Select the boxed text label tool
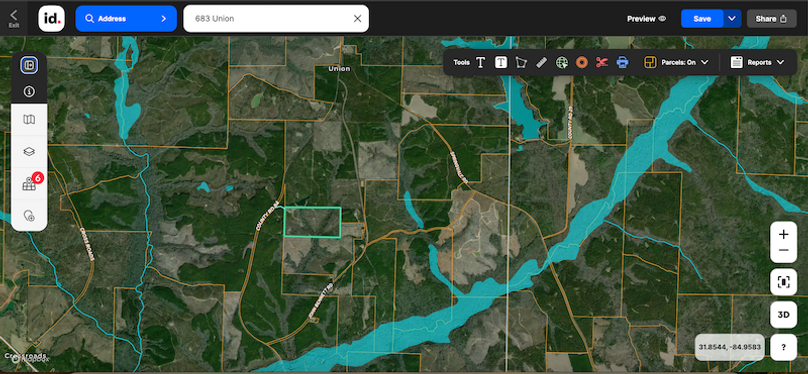Screen dimensions: 808x374 click(x=501, y=62)
